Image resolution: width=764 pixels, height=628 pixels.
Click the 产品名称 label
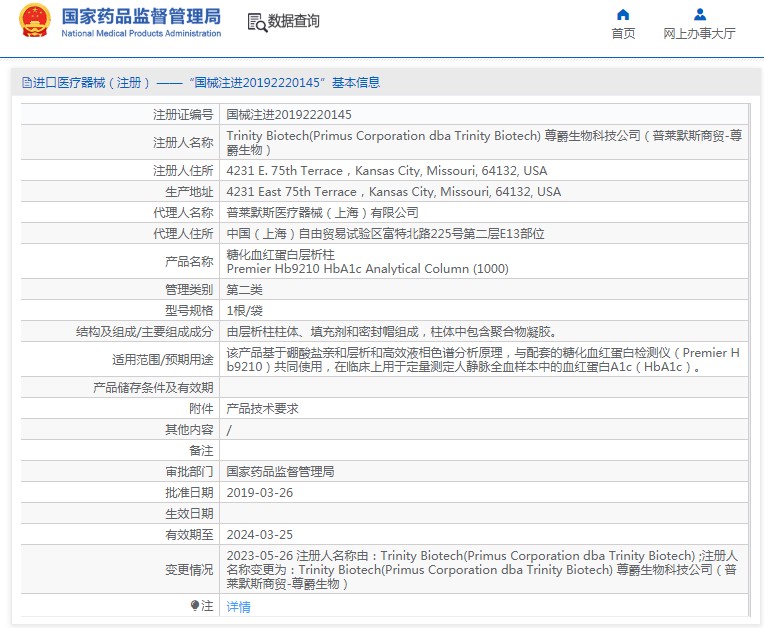click(x=189, y=262)
